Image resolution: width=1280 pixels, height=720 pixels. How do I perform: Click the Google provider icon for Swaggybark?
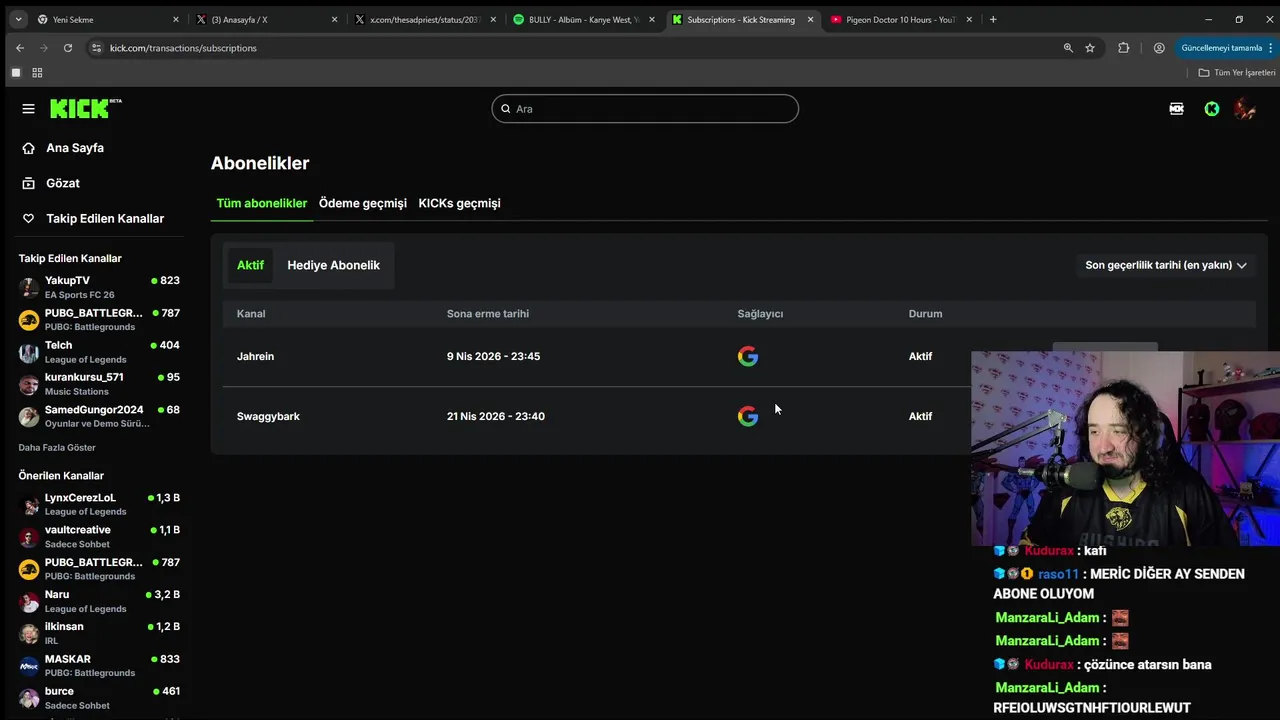[748, 416]
